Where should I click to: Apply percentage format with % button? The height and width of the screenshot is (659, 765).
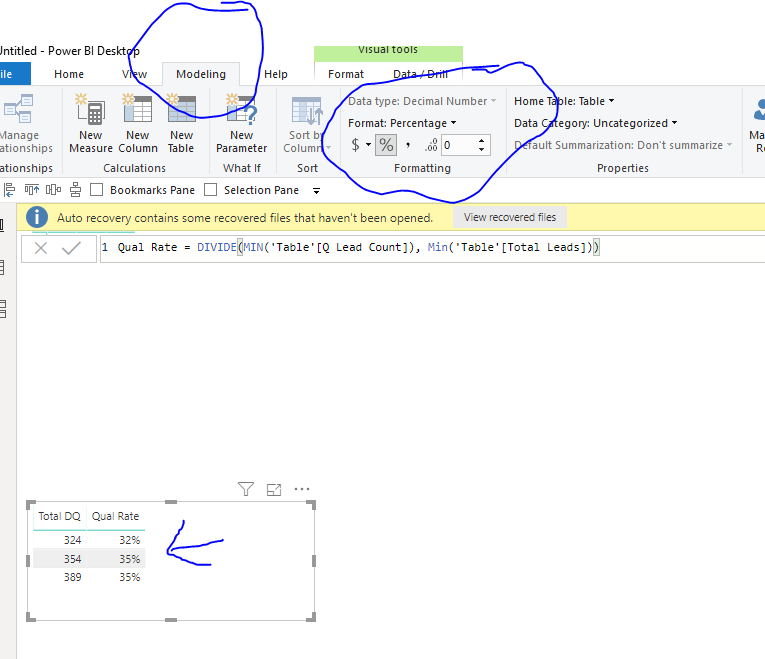pyautogui.click(x=386, y=145)
